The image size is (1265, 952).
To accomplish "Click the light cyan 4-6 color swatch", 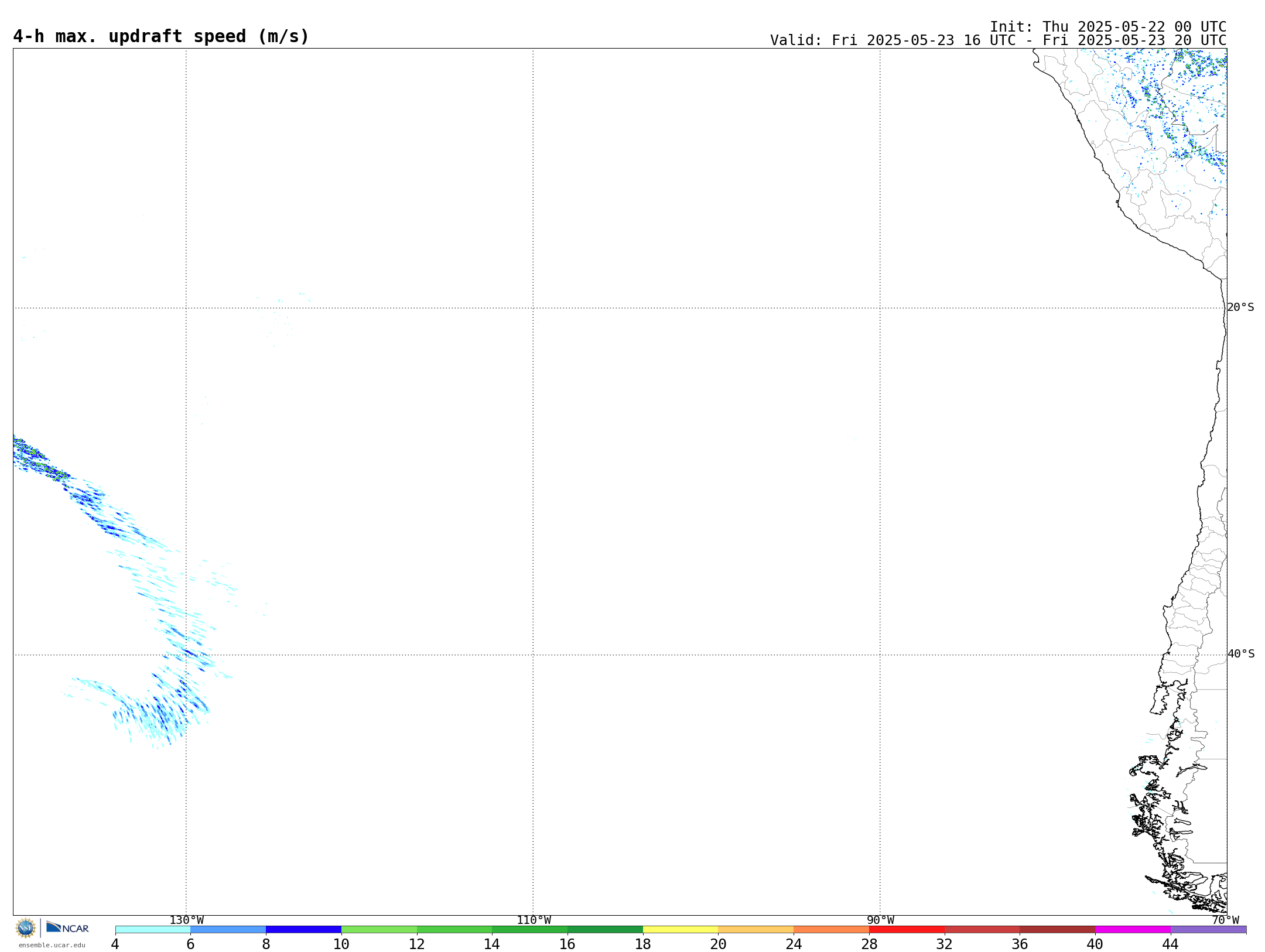I will [x=153, y=930].
